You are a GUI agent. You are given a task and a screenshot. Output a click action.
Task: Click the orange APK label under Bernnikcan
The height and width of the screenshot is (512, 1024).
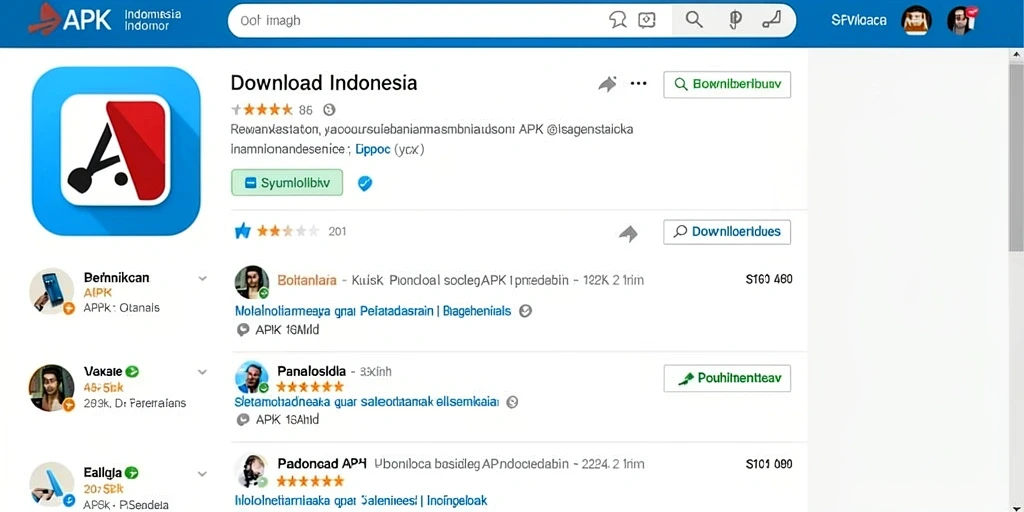pos(98,293)
